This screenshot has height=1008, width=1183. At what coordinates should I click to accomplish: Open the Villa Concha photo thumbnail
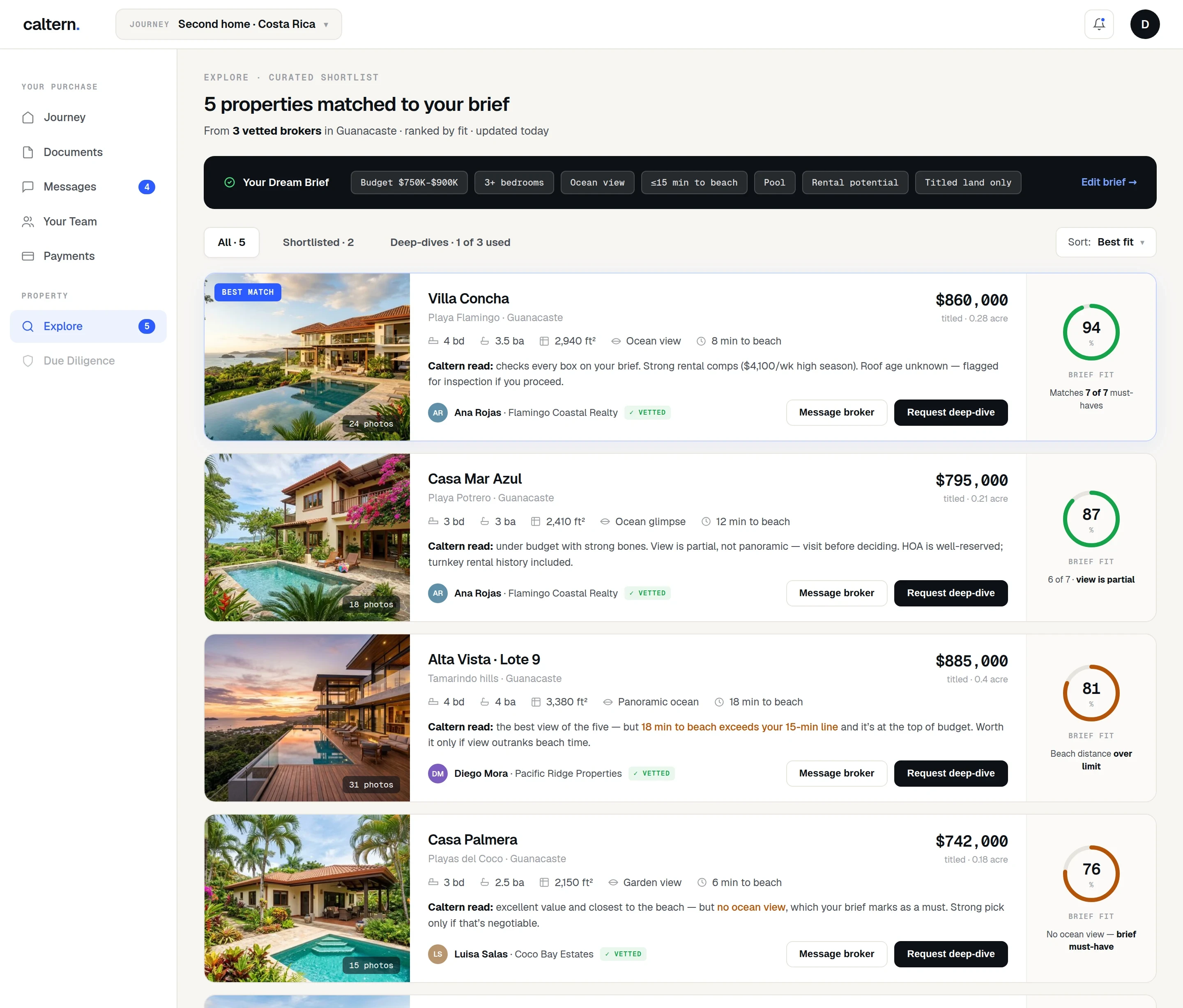pos(307,357)
